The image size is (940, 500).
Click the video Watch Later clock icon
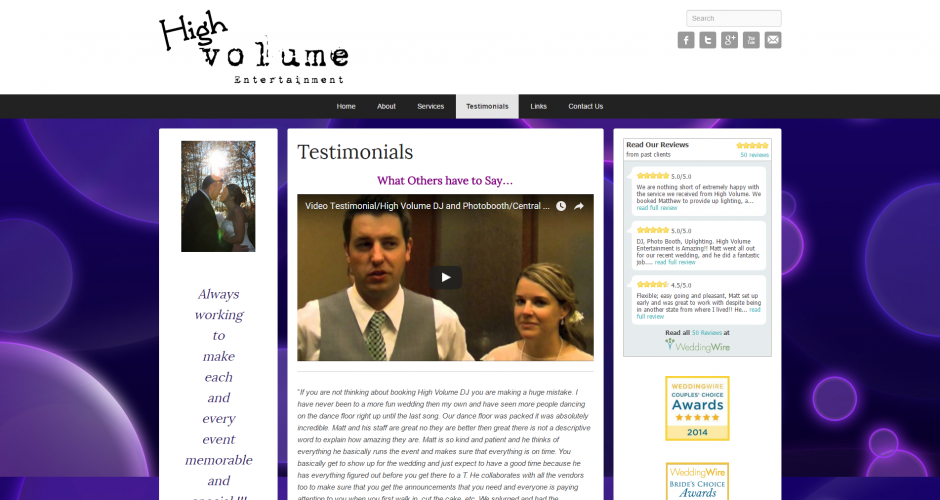point(561,206)
